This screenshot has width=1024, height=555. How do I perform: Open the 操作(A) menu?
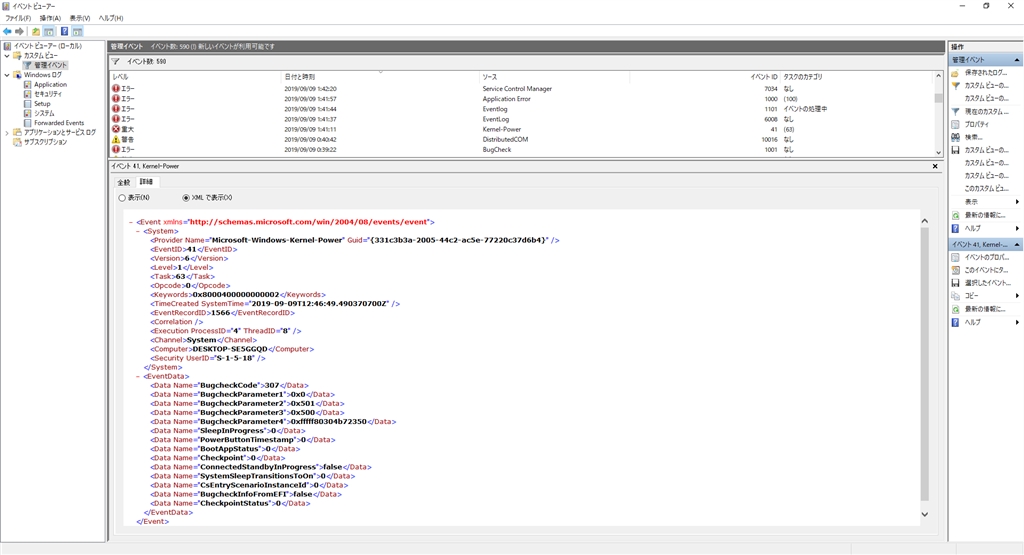pyautogui.click(x=50, y=18)
